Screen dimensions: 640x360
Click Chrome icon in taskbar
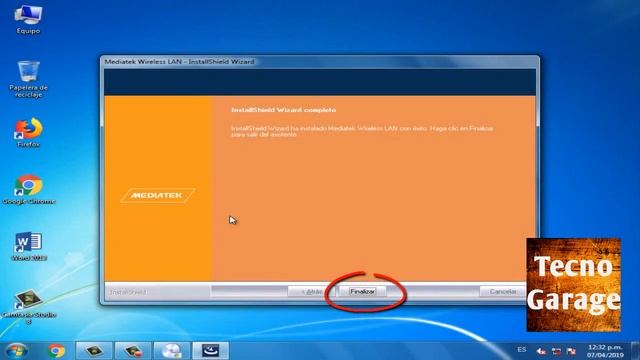click(x=56, y=351)
